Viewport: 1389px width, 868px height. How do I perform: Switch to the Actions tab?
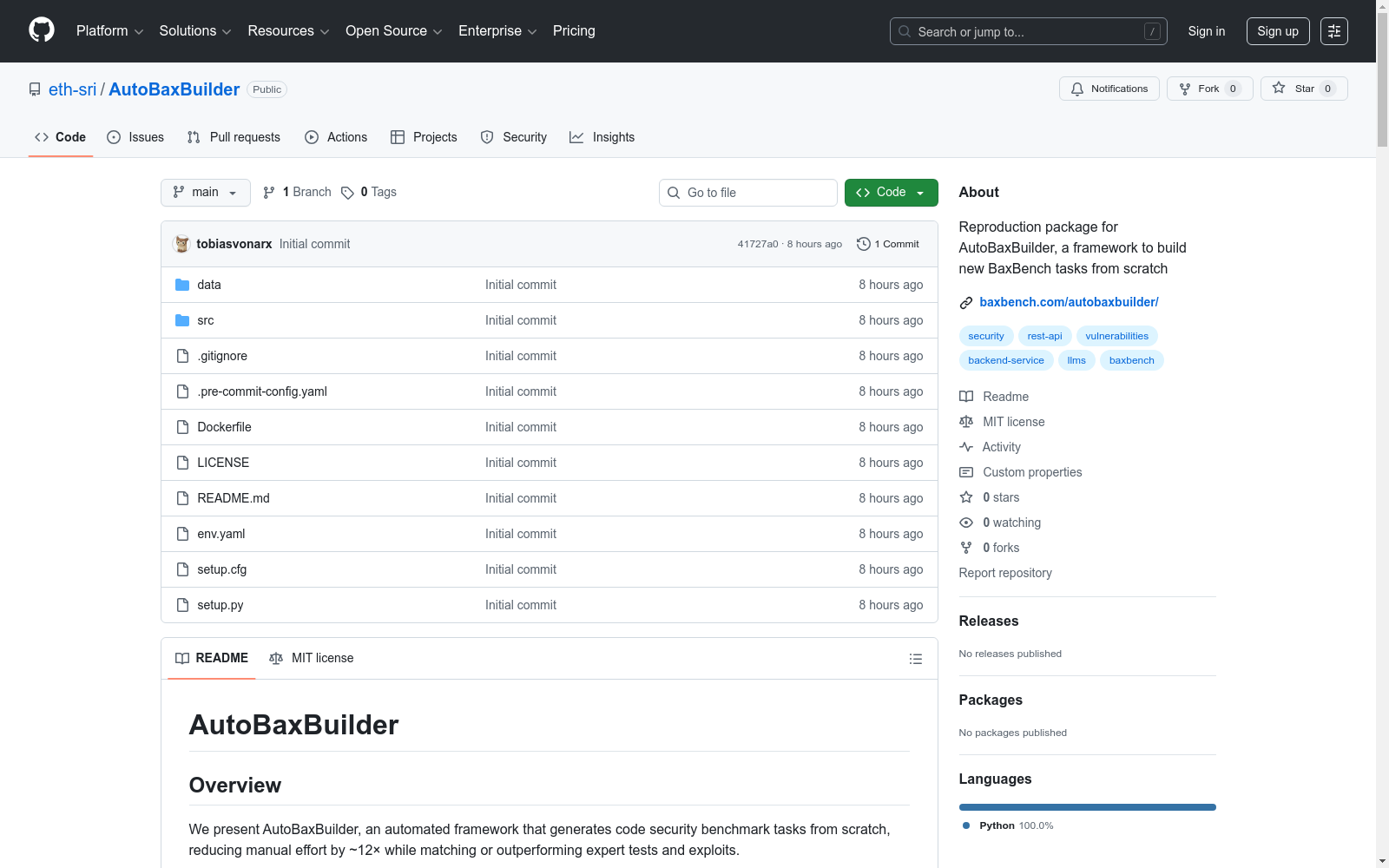pyautogui.click(x=336, y=137)
